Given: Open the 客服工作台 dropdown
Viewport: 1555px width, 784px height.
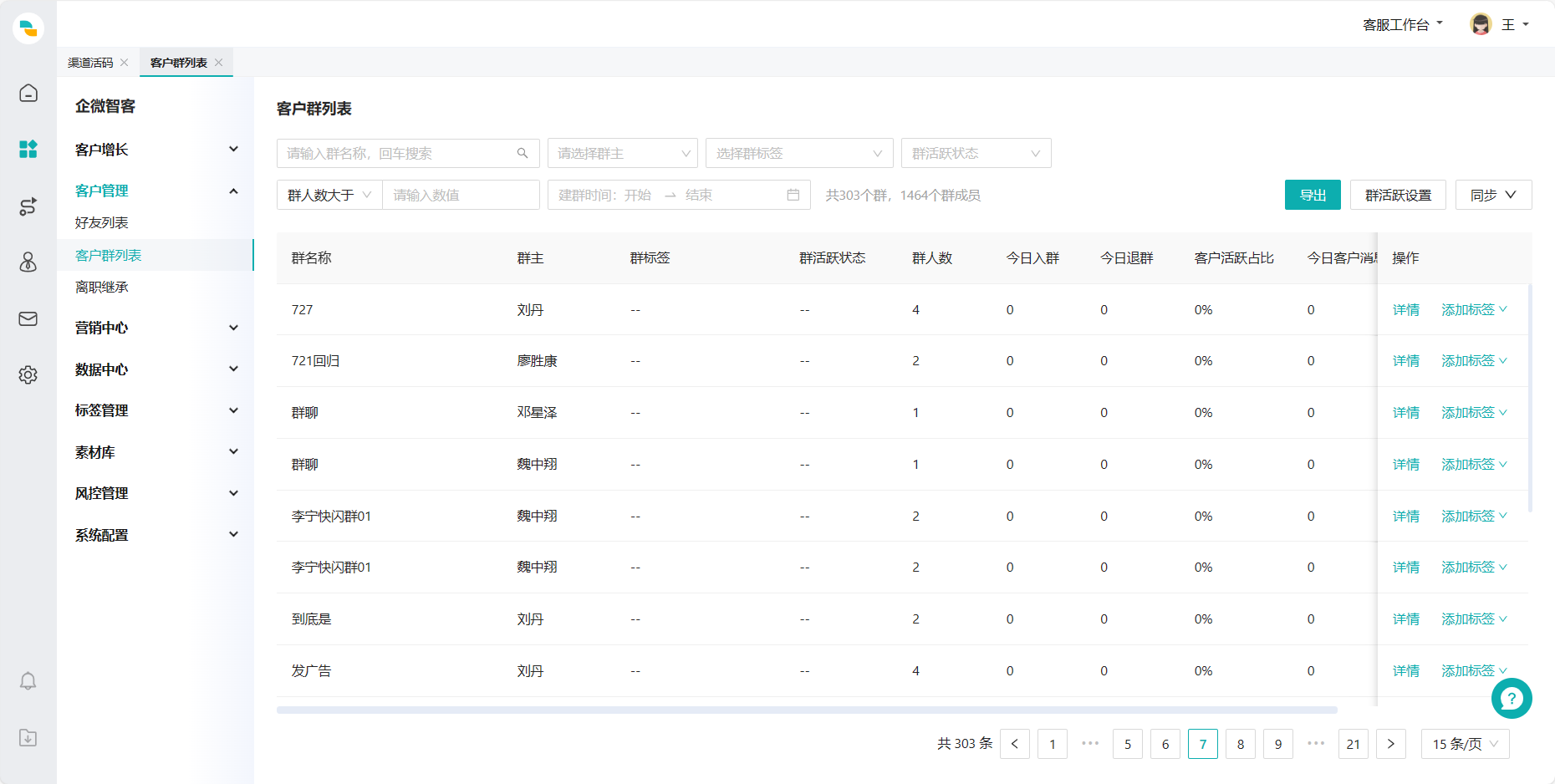Looking at the screenshot, I should pyautogui.click(x=1403, y=25).
